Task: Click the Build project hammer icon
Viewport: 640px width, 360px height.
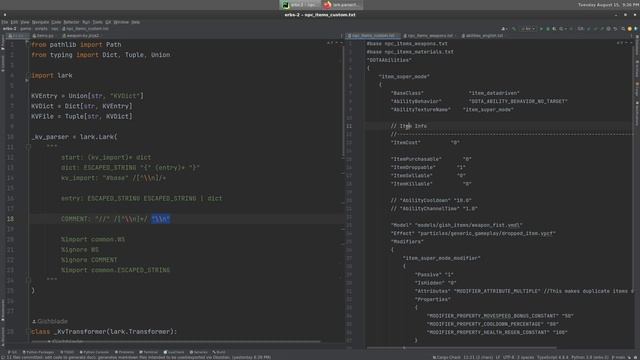Action: point(514,29)
